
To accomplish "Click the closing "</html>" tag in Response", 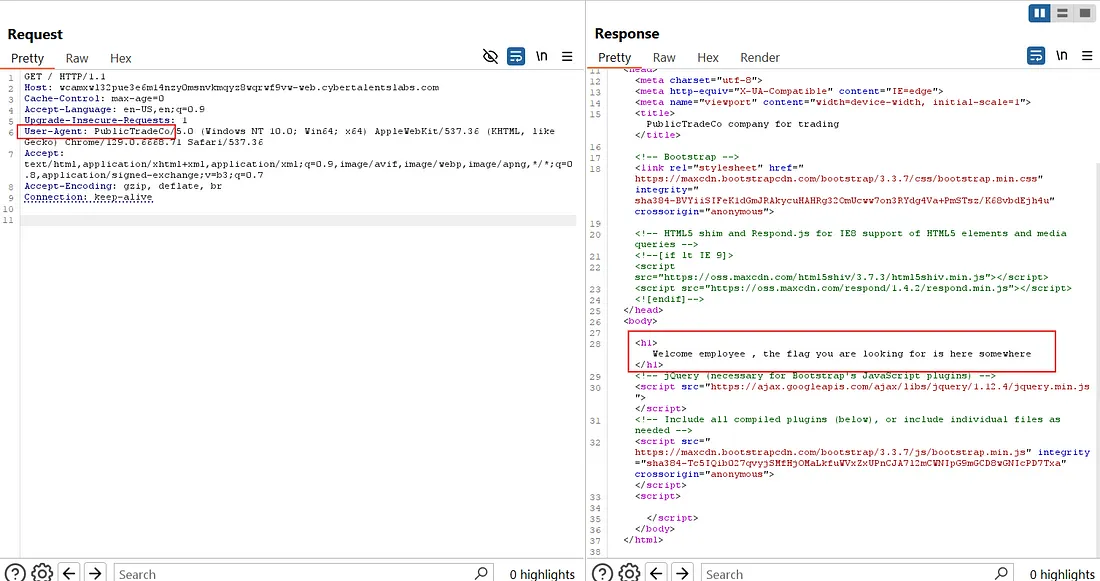I will click(x=643, y=540).
